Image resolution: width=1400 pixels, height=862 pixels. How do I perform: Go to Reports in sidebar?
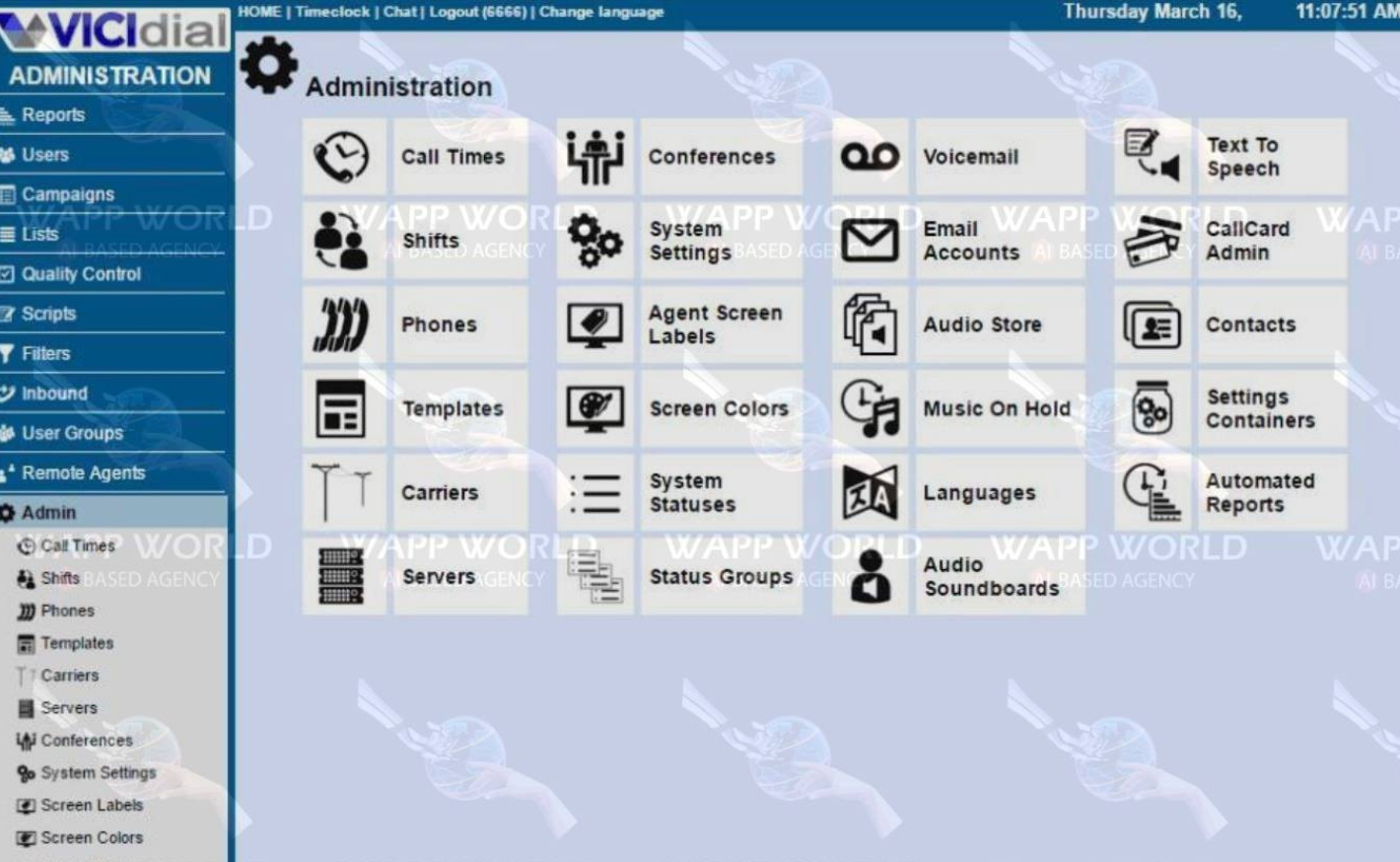pyautogui.click(x=53, y=115)
